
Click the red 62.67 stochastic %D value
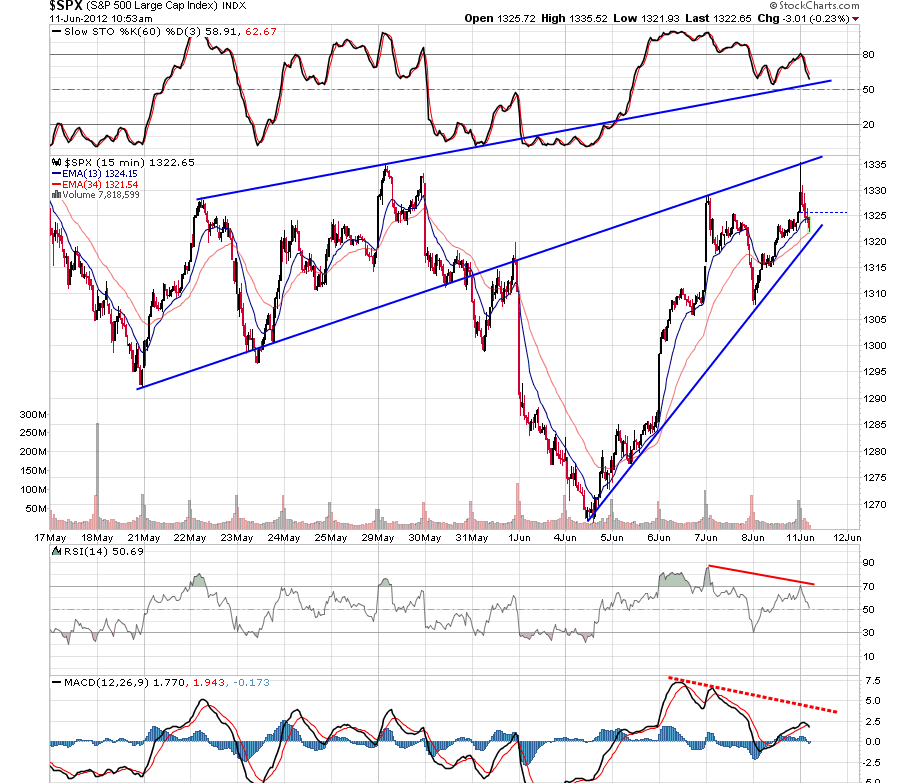click(x=261, y=32)
